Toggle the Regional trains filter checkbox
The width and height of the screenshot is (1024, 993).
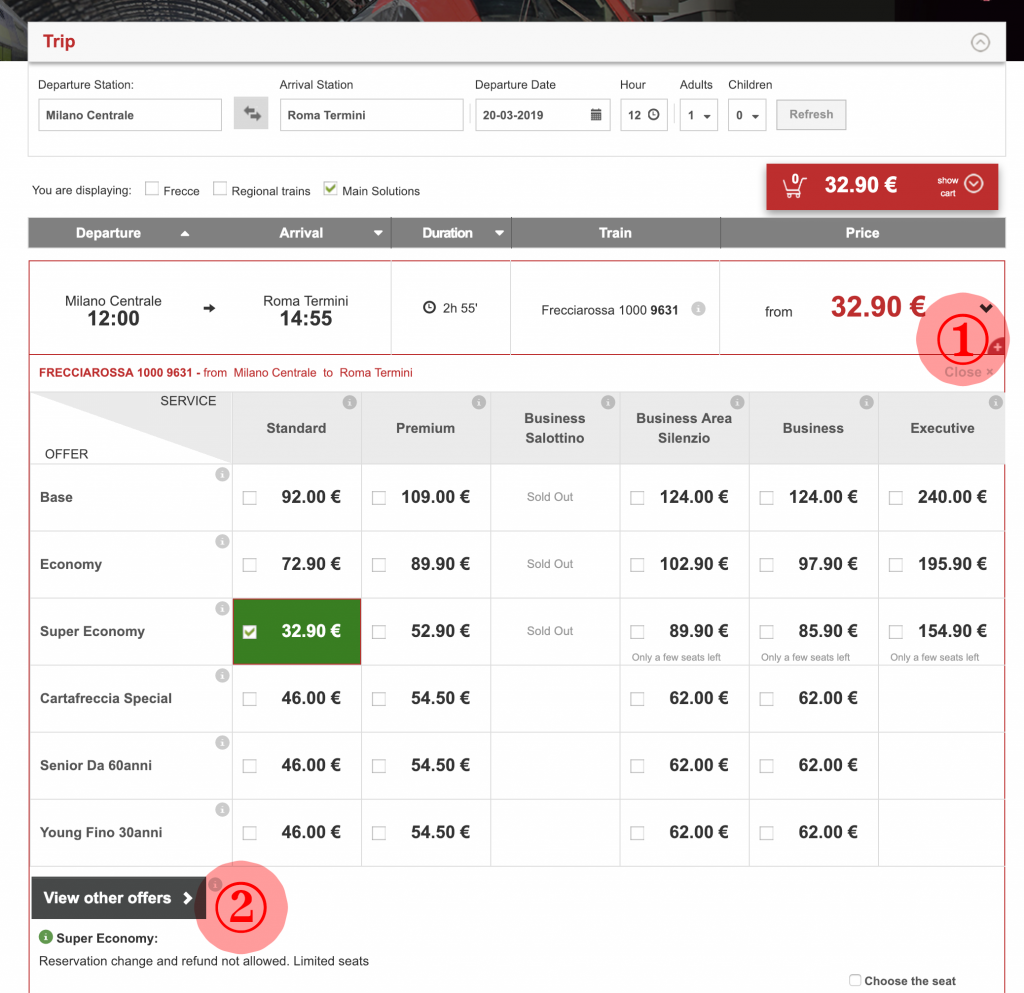[x=220, y=189]
